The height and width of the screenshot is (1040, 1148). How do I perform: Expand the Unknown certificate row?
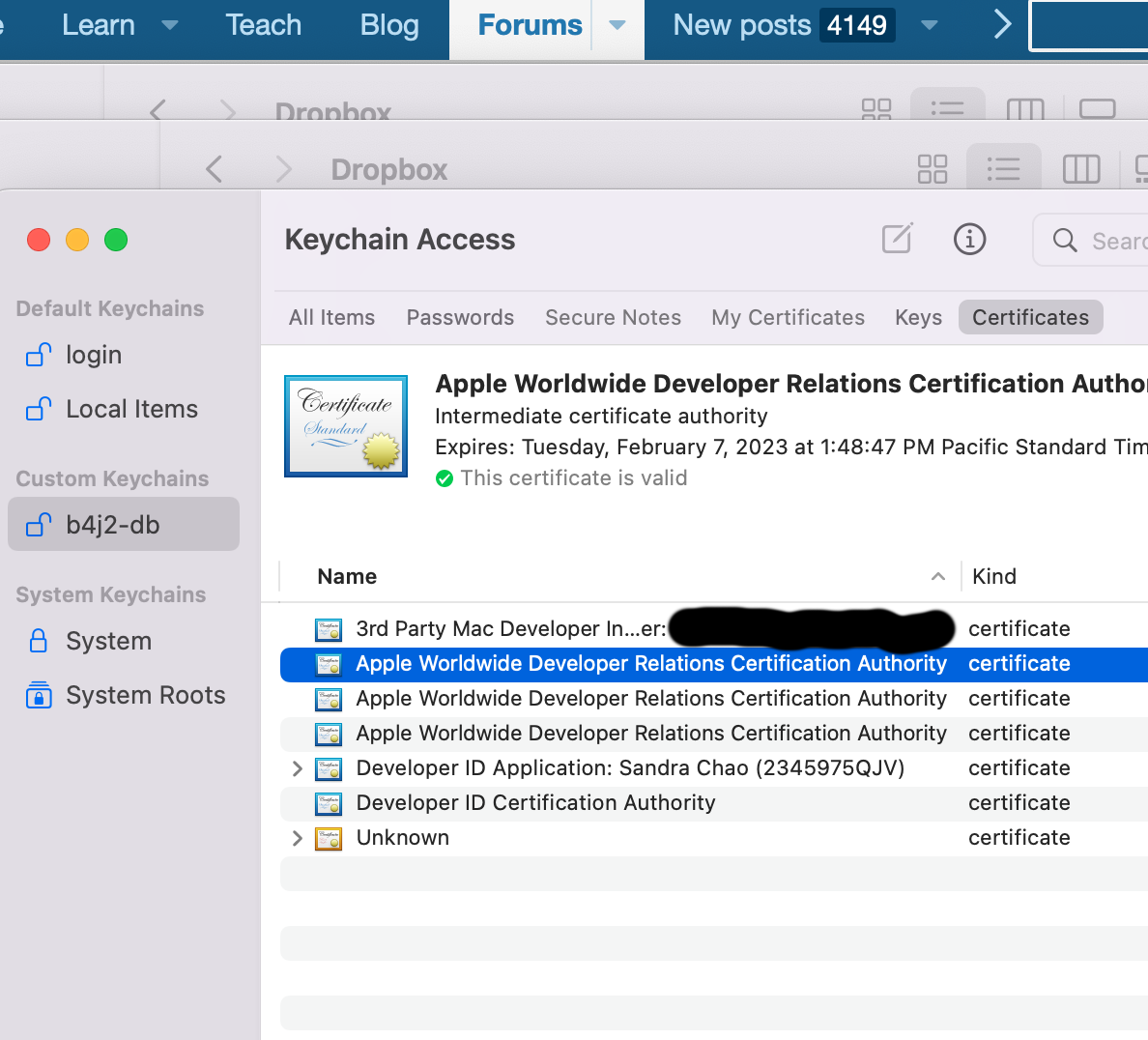click(298, 838)
